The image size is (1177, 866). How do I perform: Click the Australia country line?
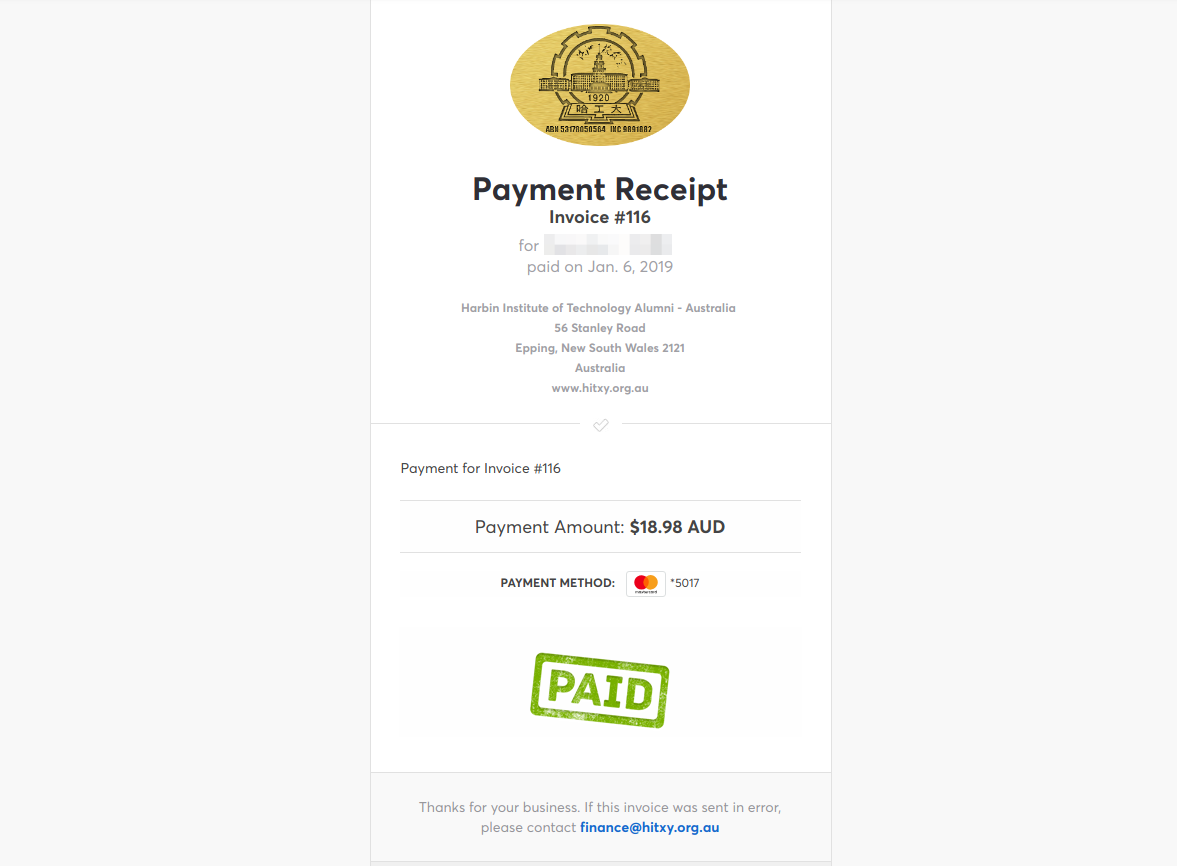[600, 368]
